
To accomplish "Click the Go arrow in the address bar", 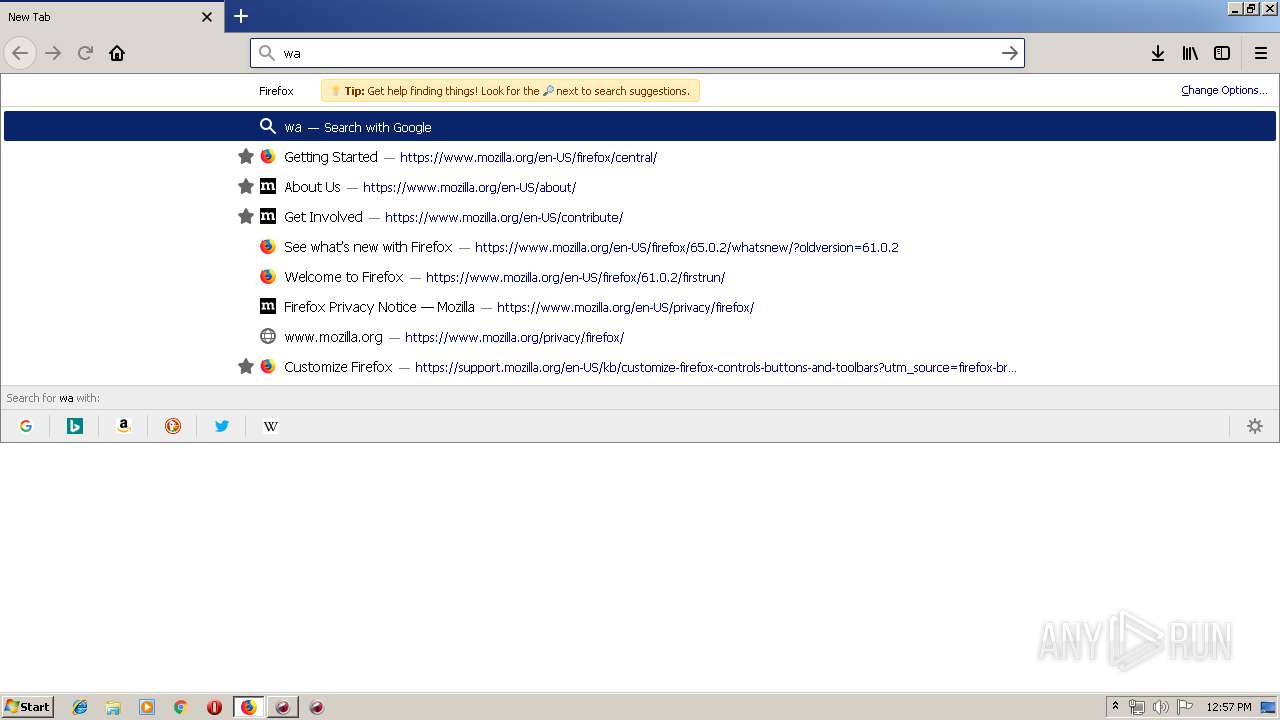I will (1010, 53).
